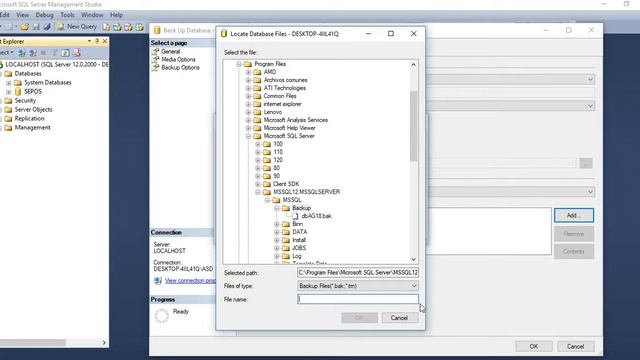Pin the Object Explorer panel with auto-hide icon

[x=97, y=41]
